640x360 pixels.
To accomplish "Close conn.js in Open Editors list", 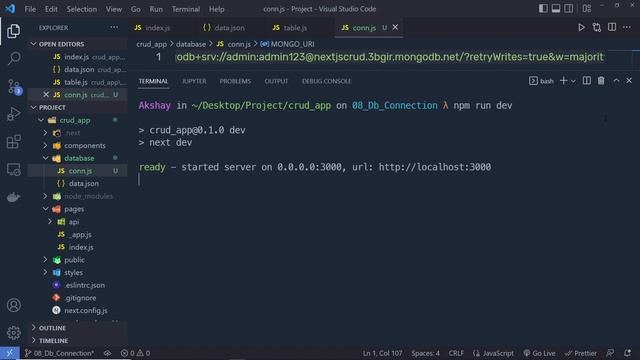I will [46, 95].
